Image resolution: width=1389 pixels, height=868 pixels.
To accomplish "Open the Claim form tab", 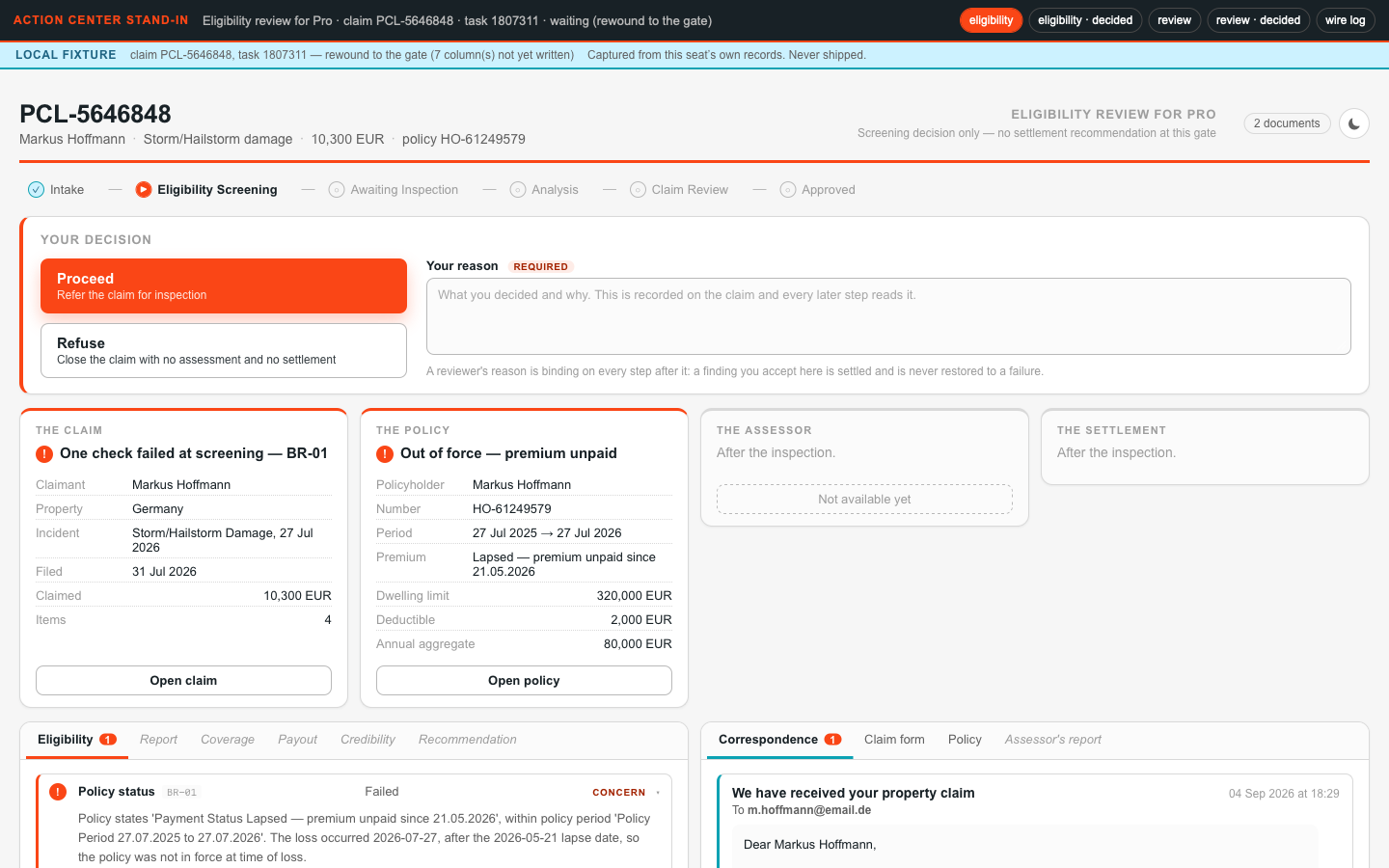I will [894, 740].
